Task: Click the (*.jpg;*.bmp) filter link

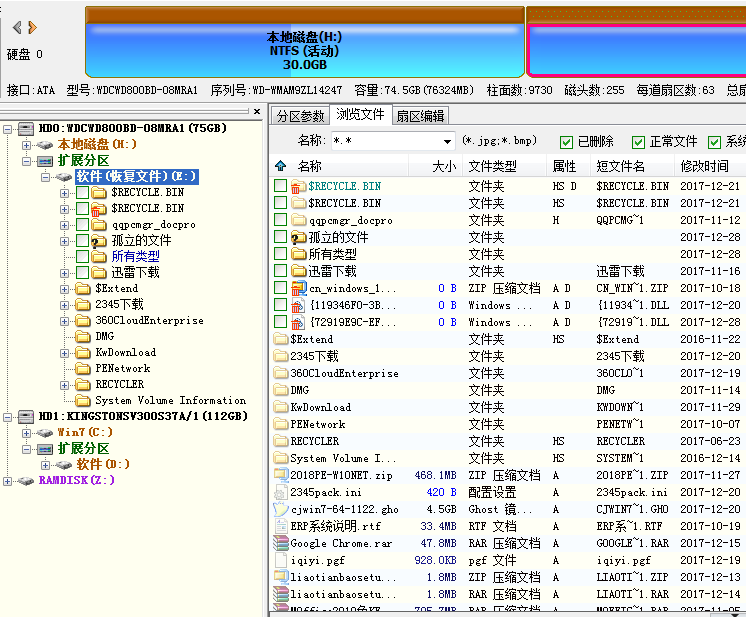Action: click(499, 141)
